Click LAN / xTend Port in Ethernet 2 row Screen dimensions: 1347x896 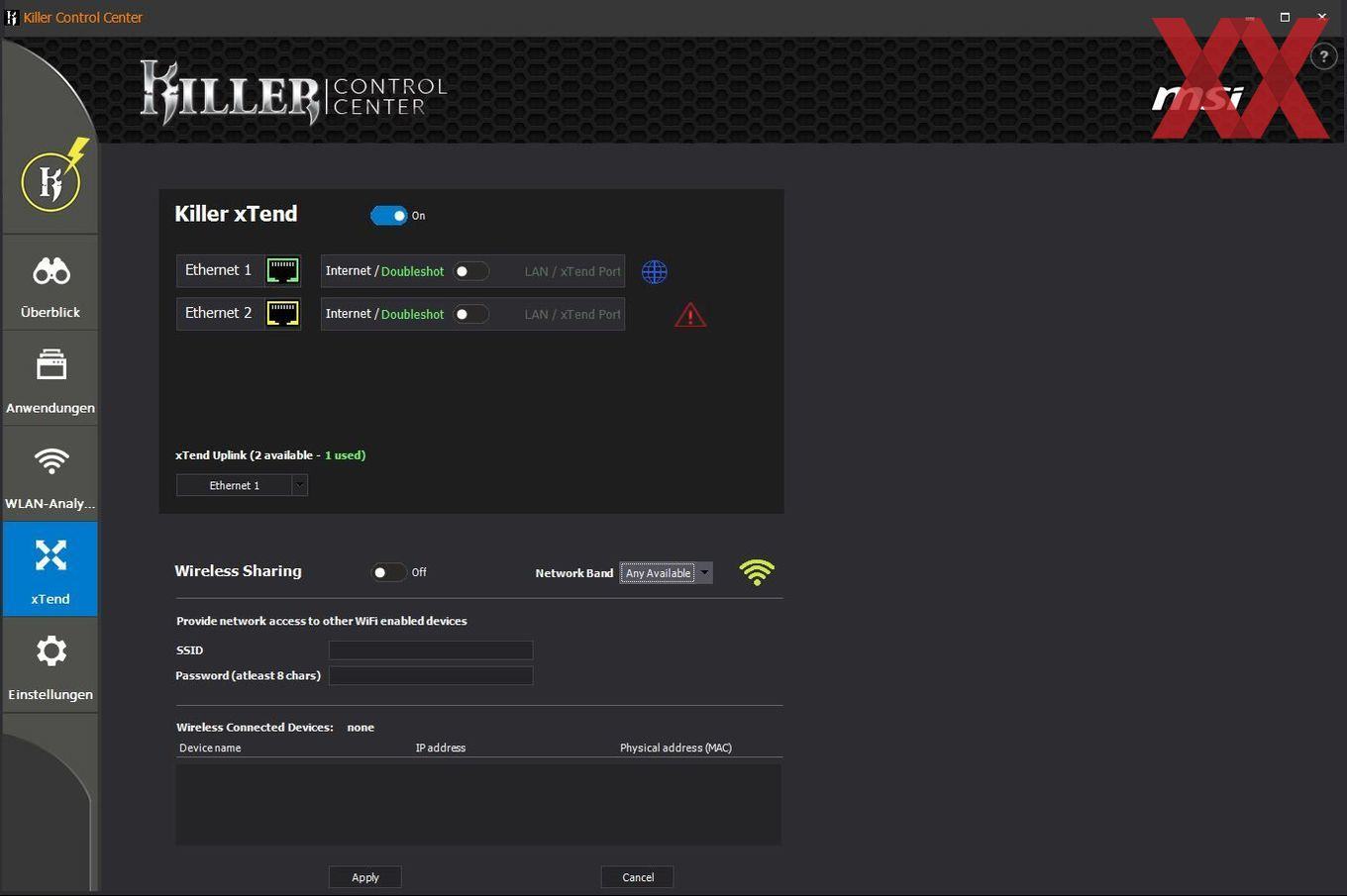(572, 314)
